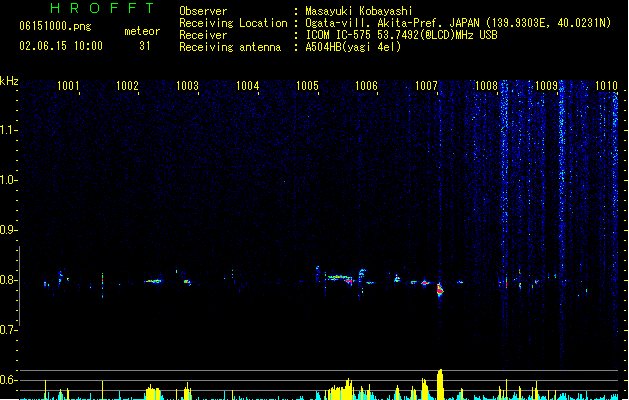Click the 0.9 kHz frequency label

pos(8,230)
